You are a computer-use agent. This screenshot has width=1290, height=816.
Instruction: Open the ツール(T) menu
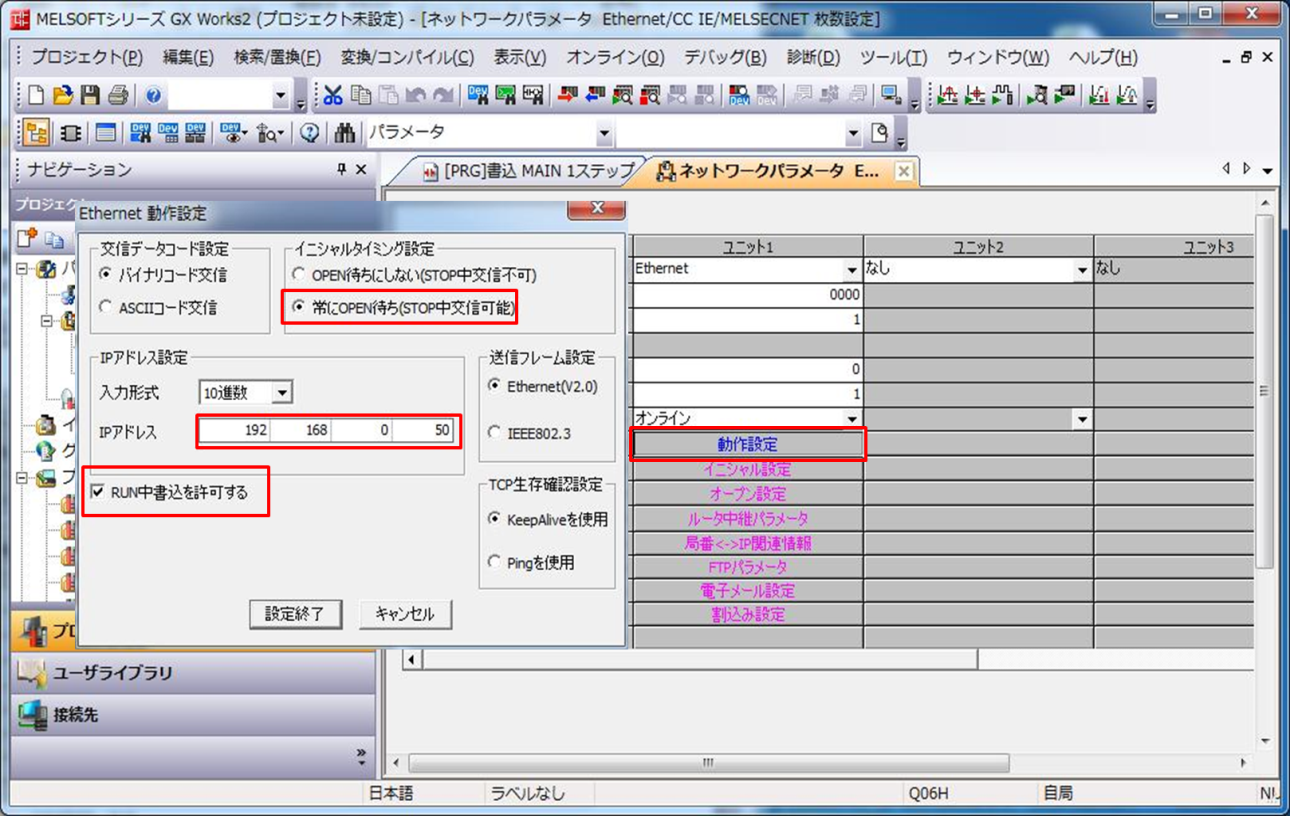(894, 57)
